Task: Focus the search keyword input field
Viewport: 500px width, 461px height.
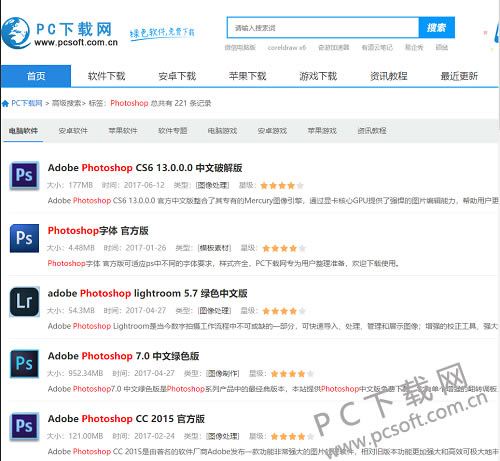Action: [x=323, y=28]
